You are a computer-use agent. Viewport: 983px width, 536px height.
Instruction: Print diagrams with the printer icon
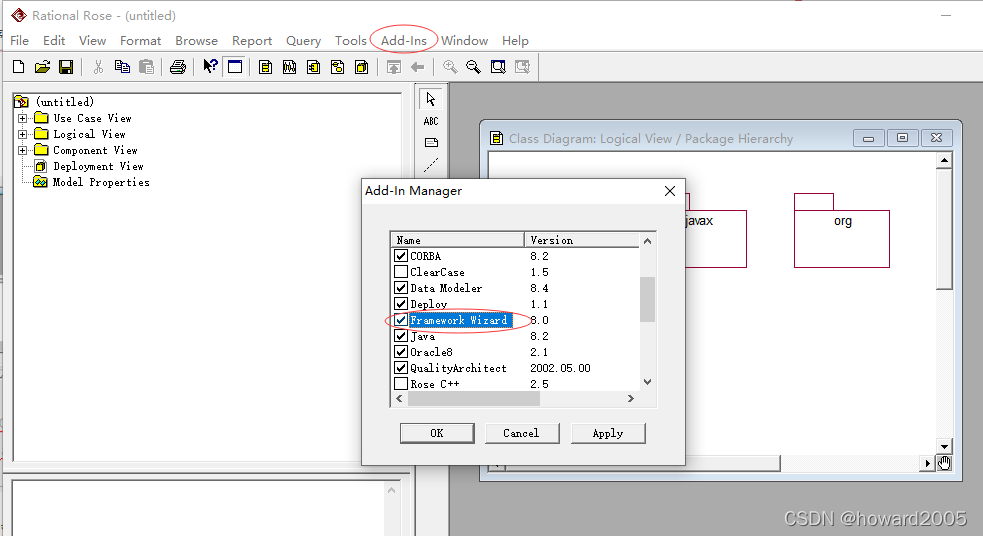coord(178,66)
